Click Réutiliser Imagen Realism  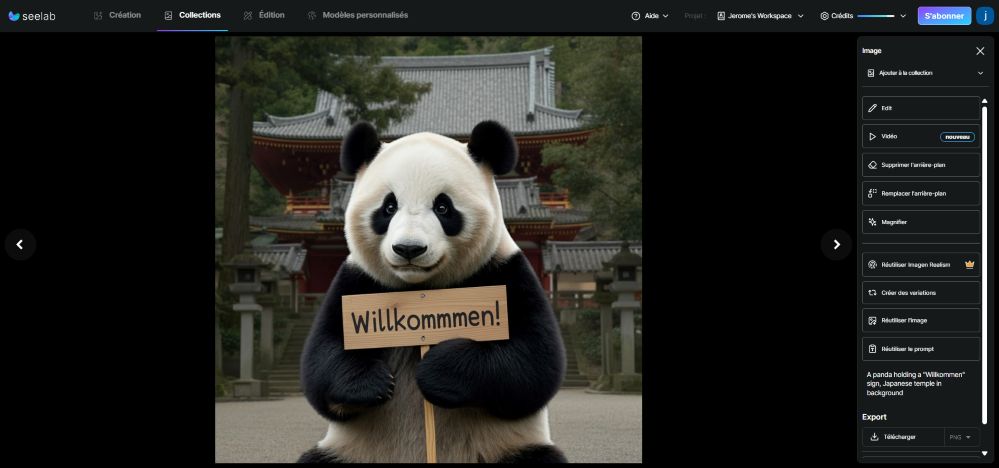(921, 265)
